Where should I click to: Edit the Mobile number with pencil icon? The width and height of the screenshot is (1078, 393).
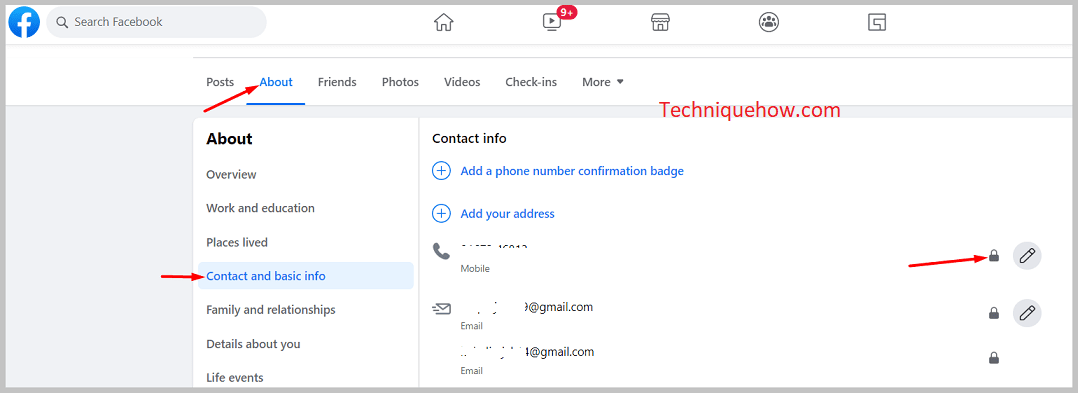tap(1027, 256)
